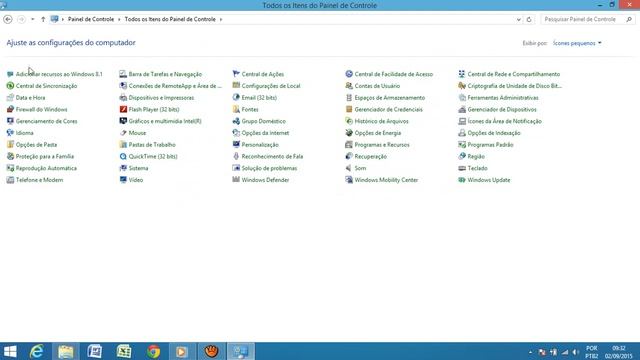Launch Google Chrome from the taskbar
The width and height of the screenshot is (640, 360).
[x=153, y=351]
